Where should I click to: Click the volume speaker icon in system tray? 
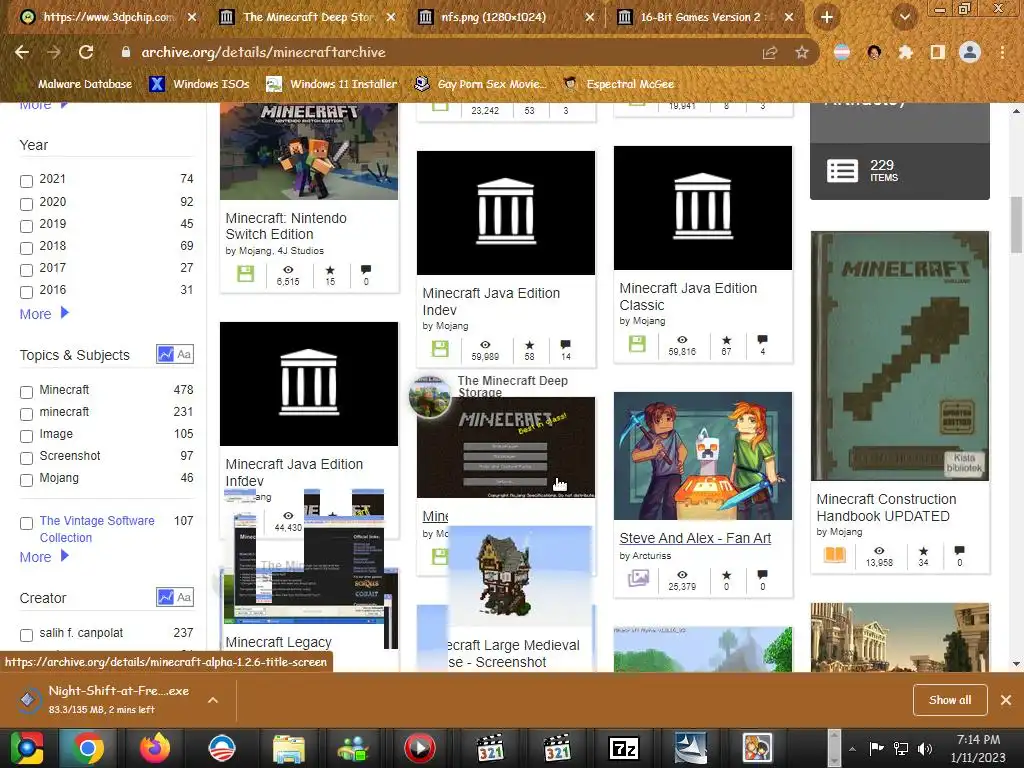(x=925, y=748)
